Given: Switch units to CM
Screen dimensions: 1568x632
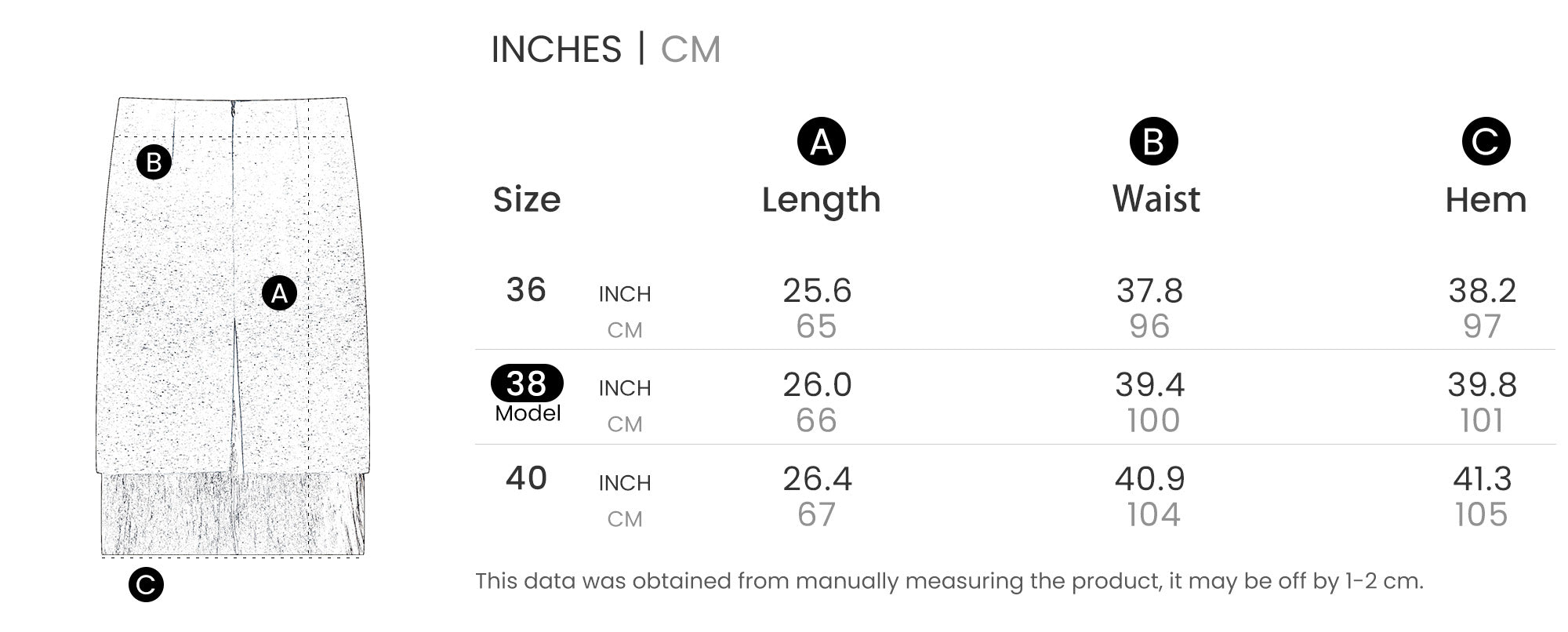Looking at the screenshot, I should click(690, 49).
